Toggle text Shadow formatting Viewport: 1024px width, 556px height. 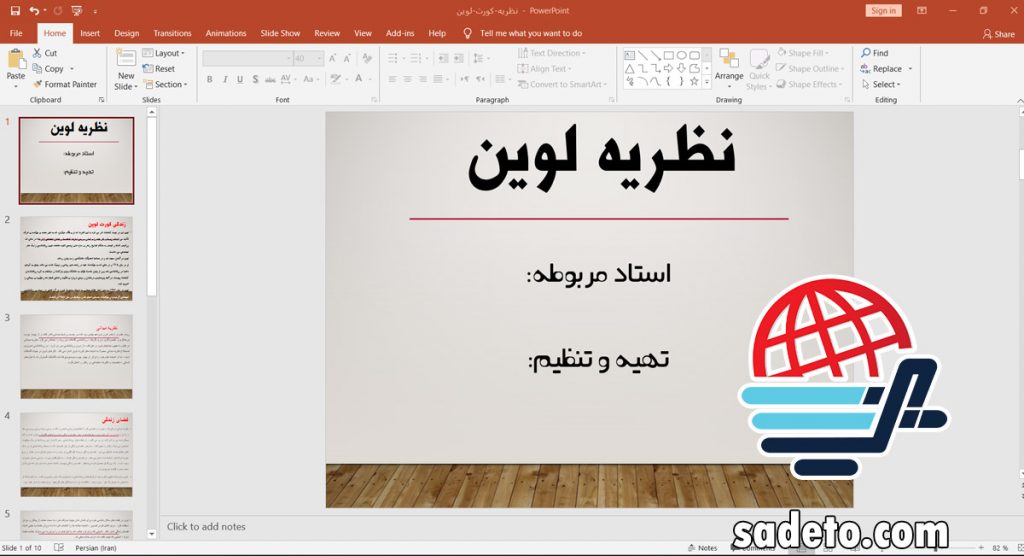pos(255,79)
